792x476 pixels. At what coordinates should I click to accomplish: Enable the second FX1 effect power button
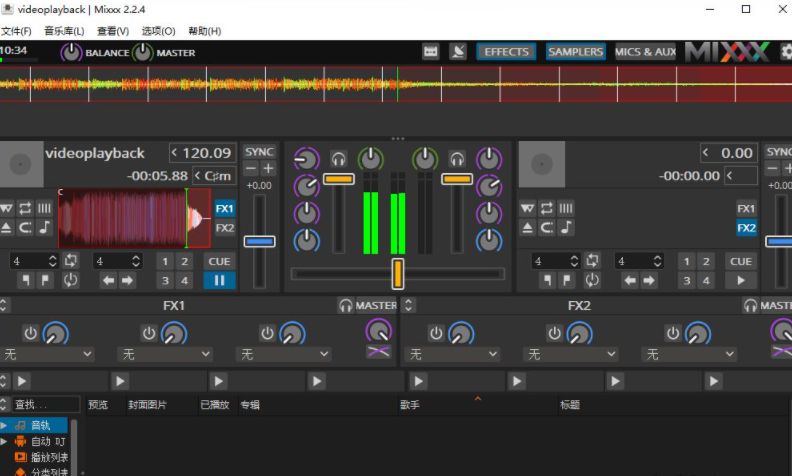click(x=148, y=334)
